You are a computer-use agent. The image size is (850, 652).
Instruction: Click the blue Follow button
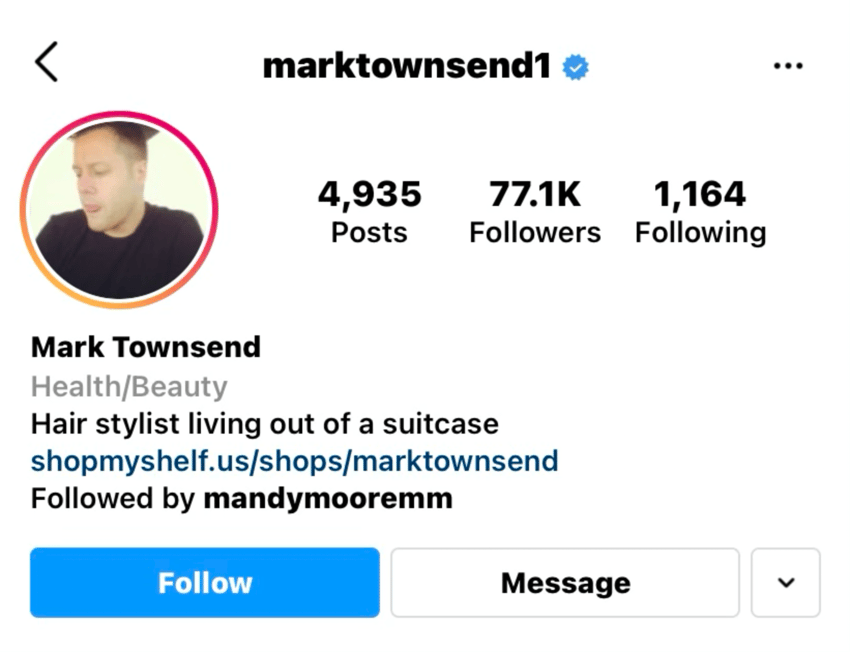(205, 583)
